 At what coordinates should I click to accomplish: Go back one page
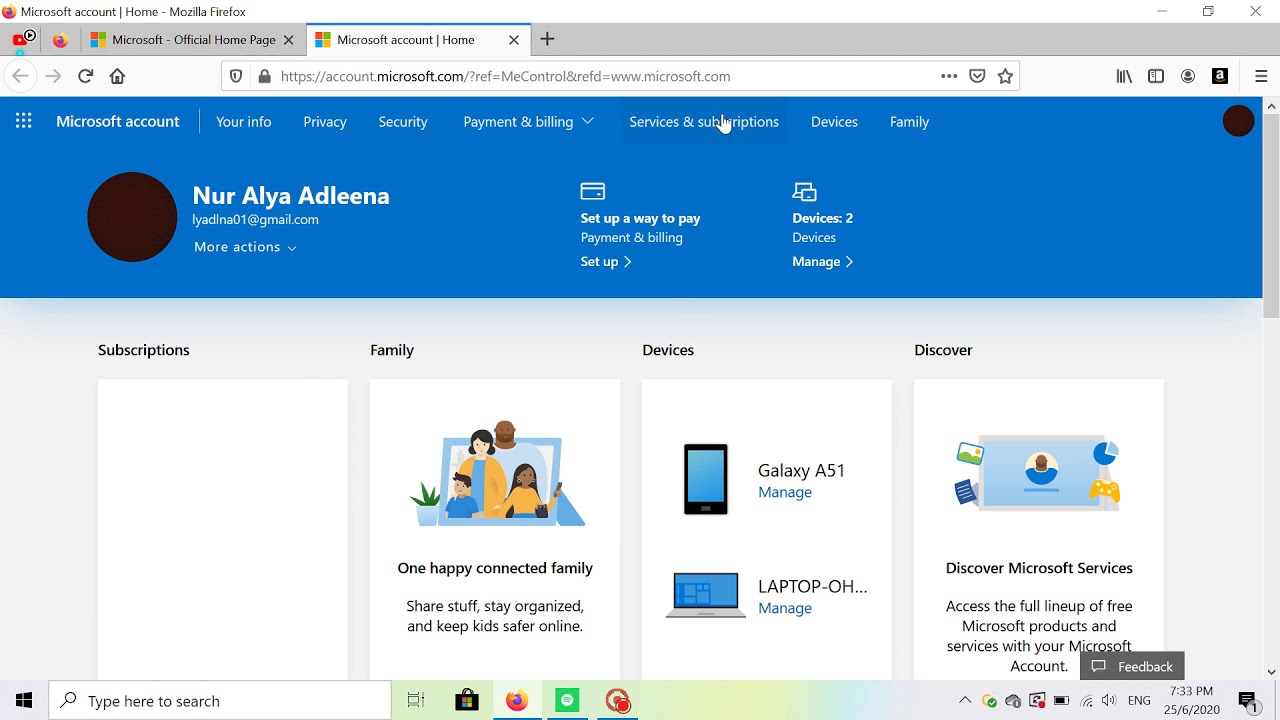[x=20, y=76]
